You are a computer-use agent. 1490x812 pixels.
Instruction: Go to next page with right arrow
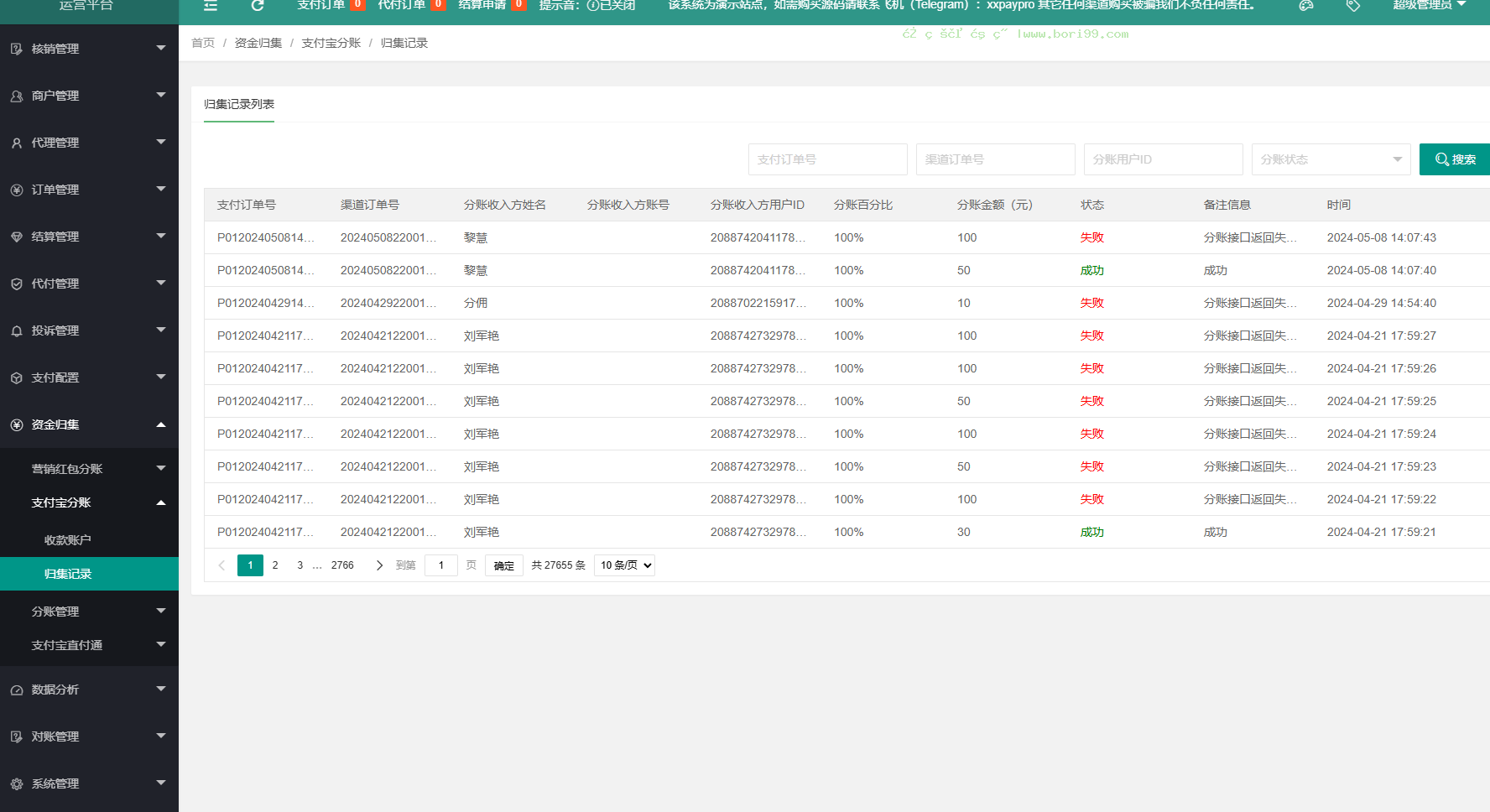tap(379, 565)
